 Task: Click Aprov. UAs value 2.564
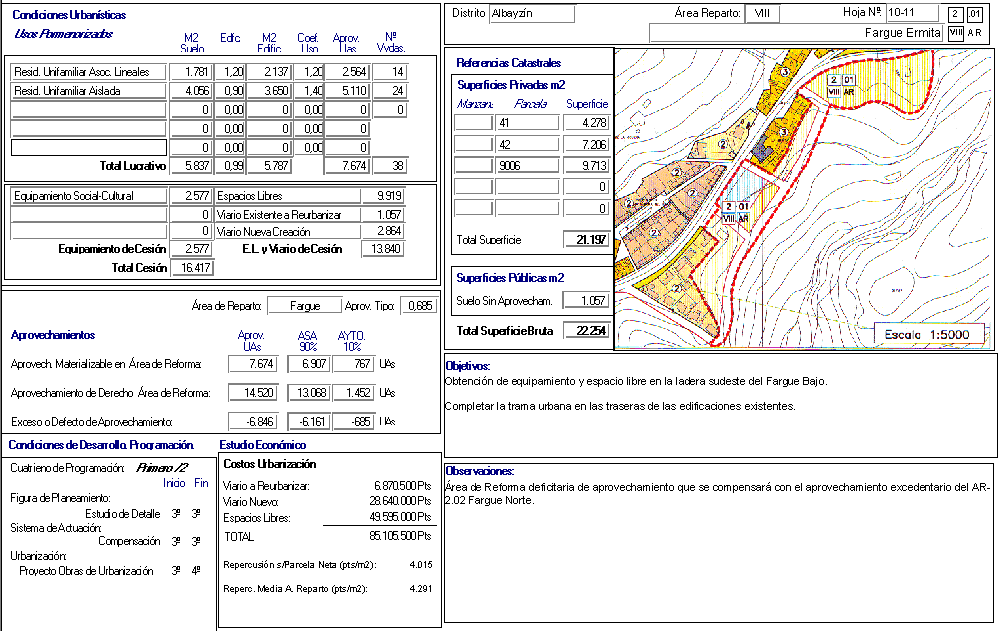point(347,72)
